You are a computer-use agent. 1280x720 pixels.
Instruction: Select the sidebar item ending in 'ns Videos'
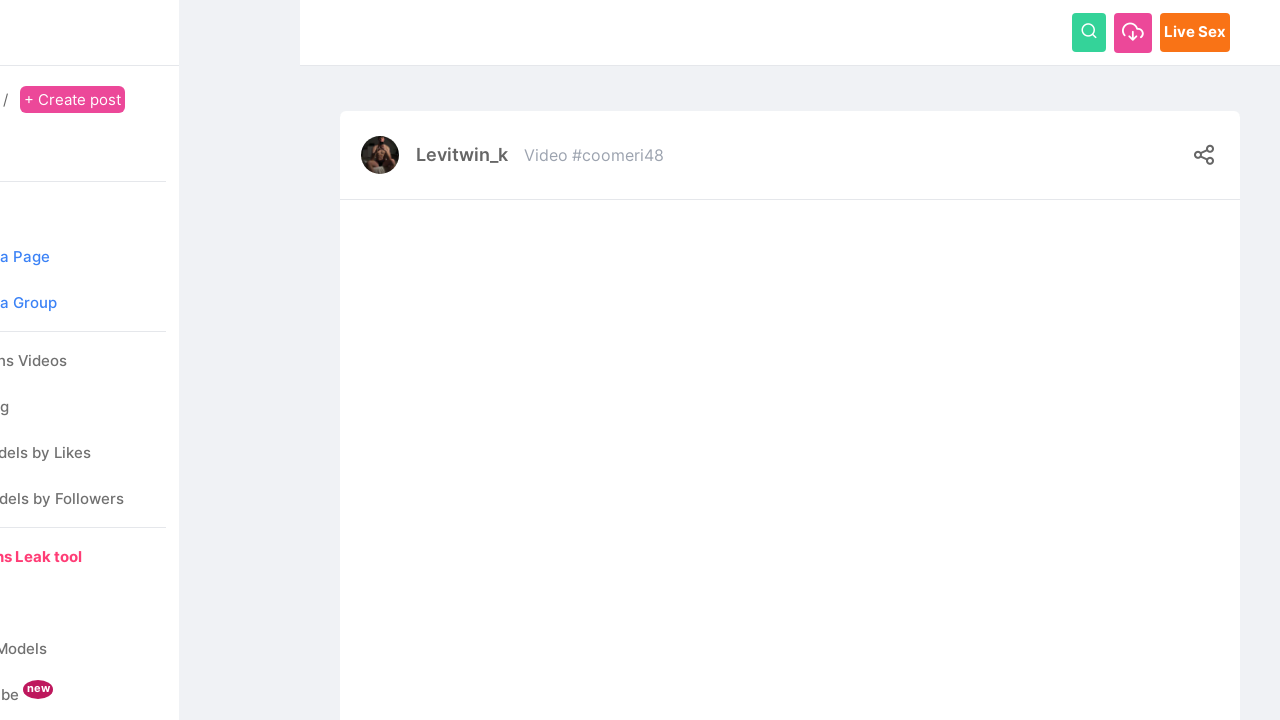33,361
